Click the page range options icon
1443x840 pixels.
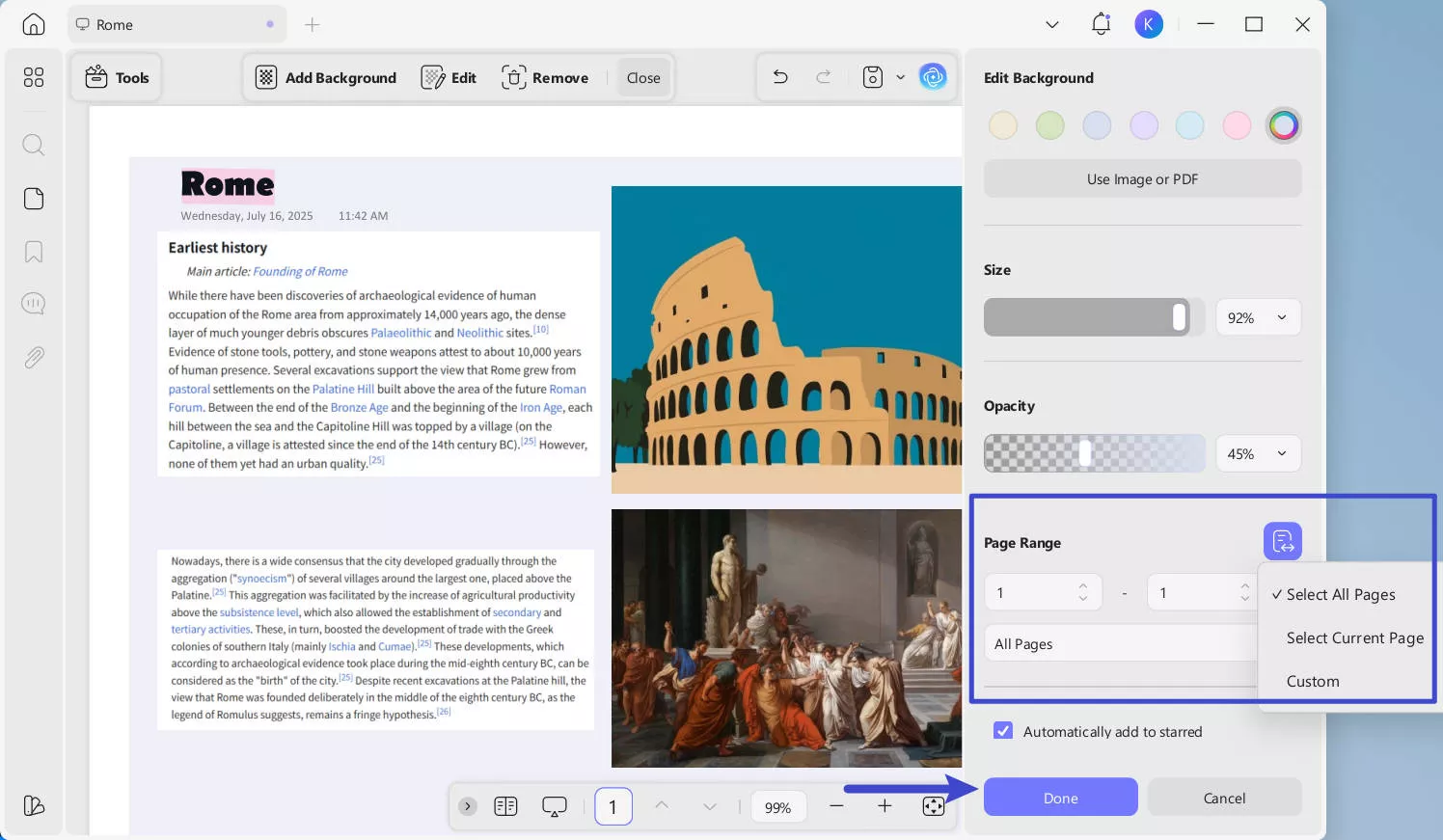click(x=1282, y=542)
